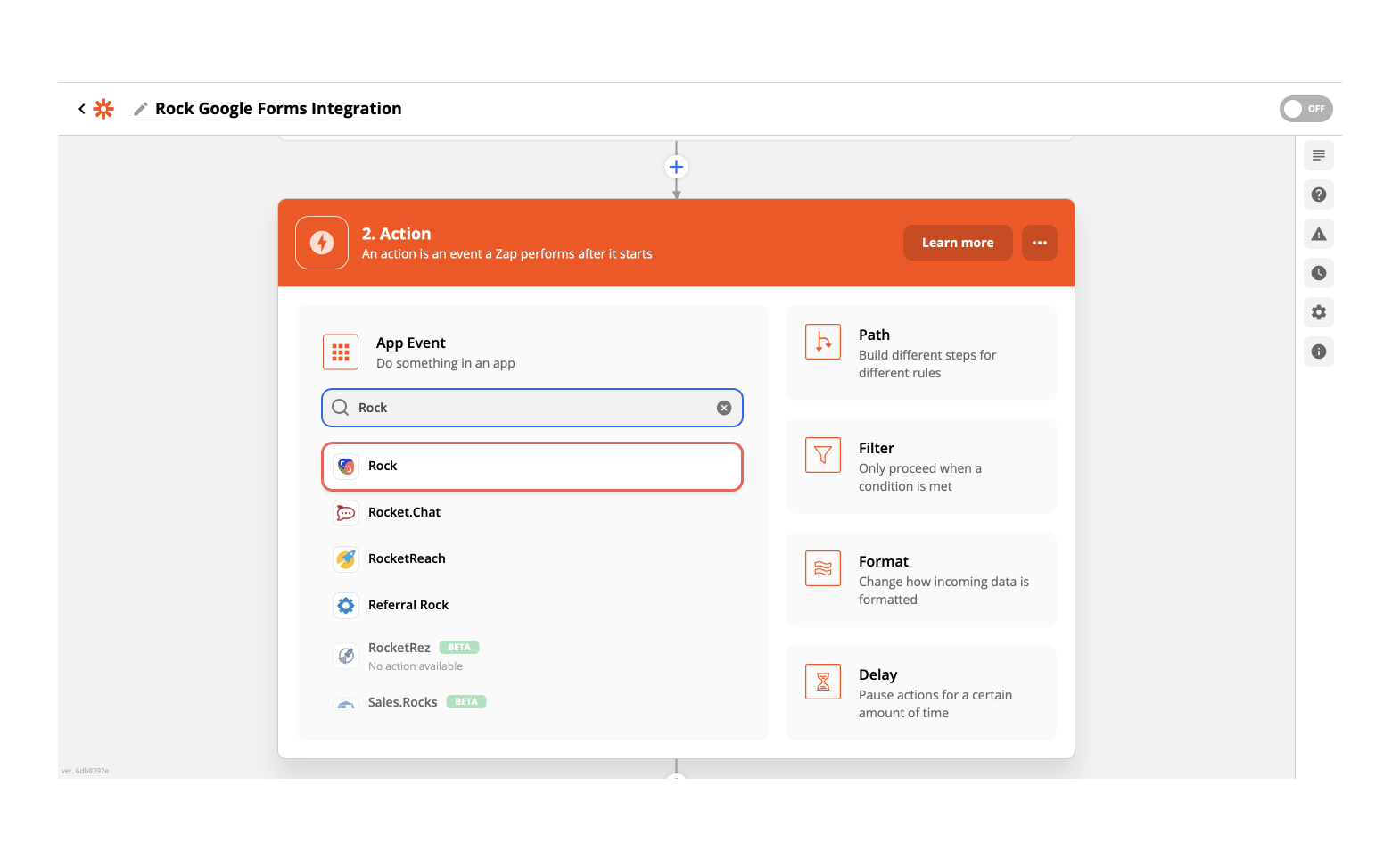Select the App Event heading
1400x852 pixels.
(x=410, y=343)
